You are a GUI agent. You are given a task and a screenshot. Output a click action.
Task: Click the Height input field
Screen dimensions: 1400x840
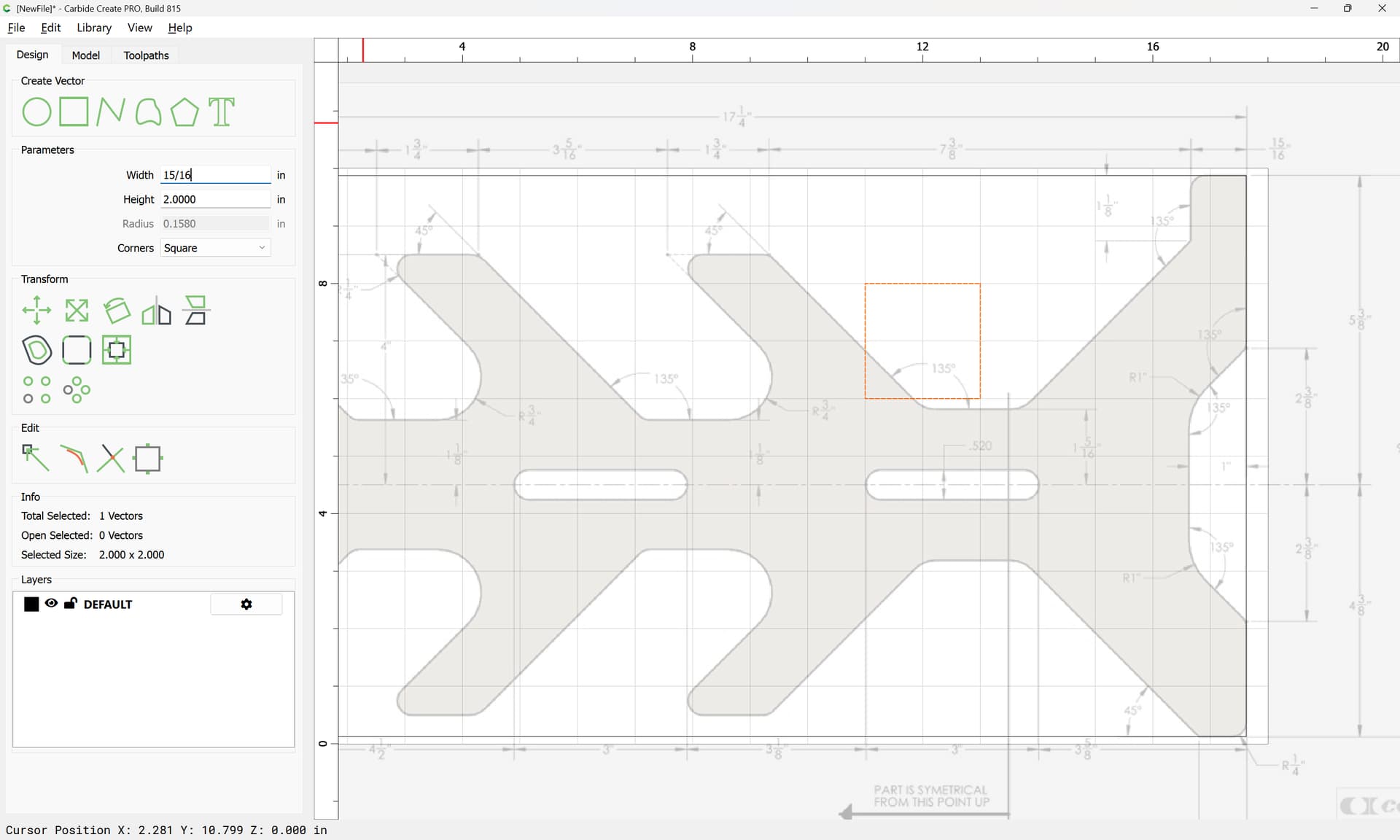click(215, 199)
